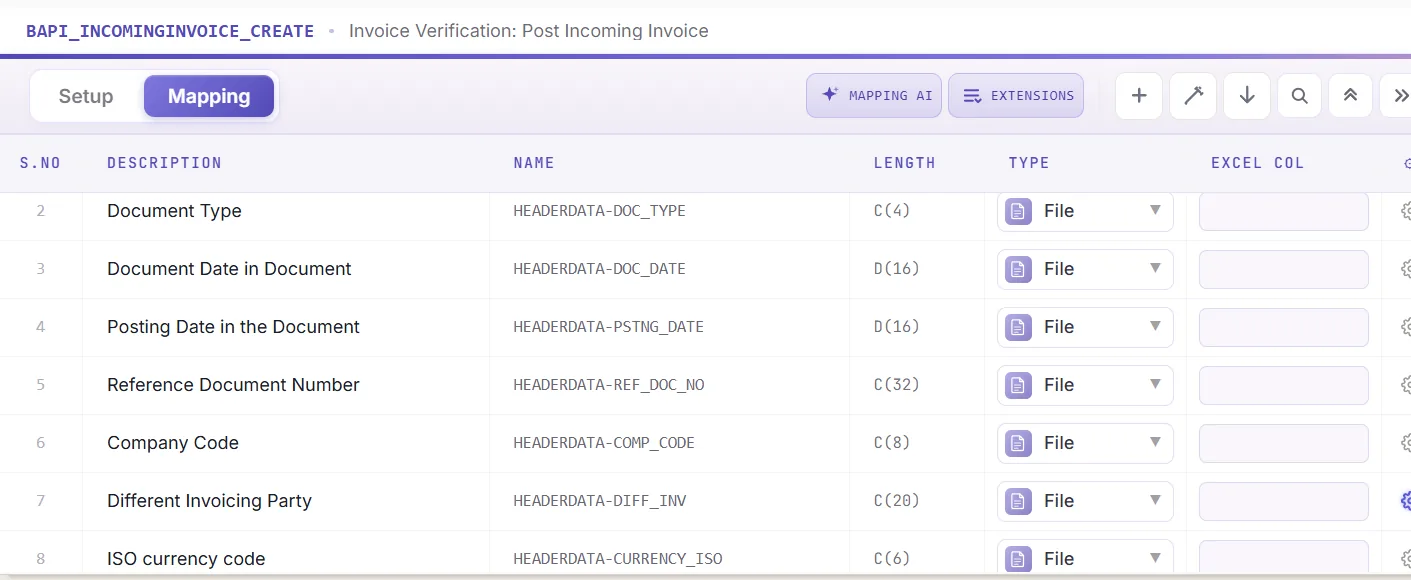Select Reference Document Number description
Viewport: 1411px width, 580px height.
pos(233,385)
